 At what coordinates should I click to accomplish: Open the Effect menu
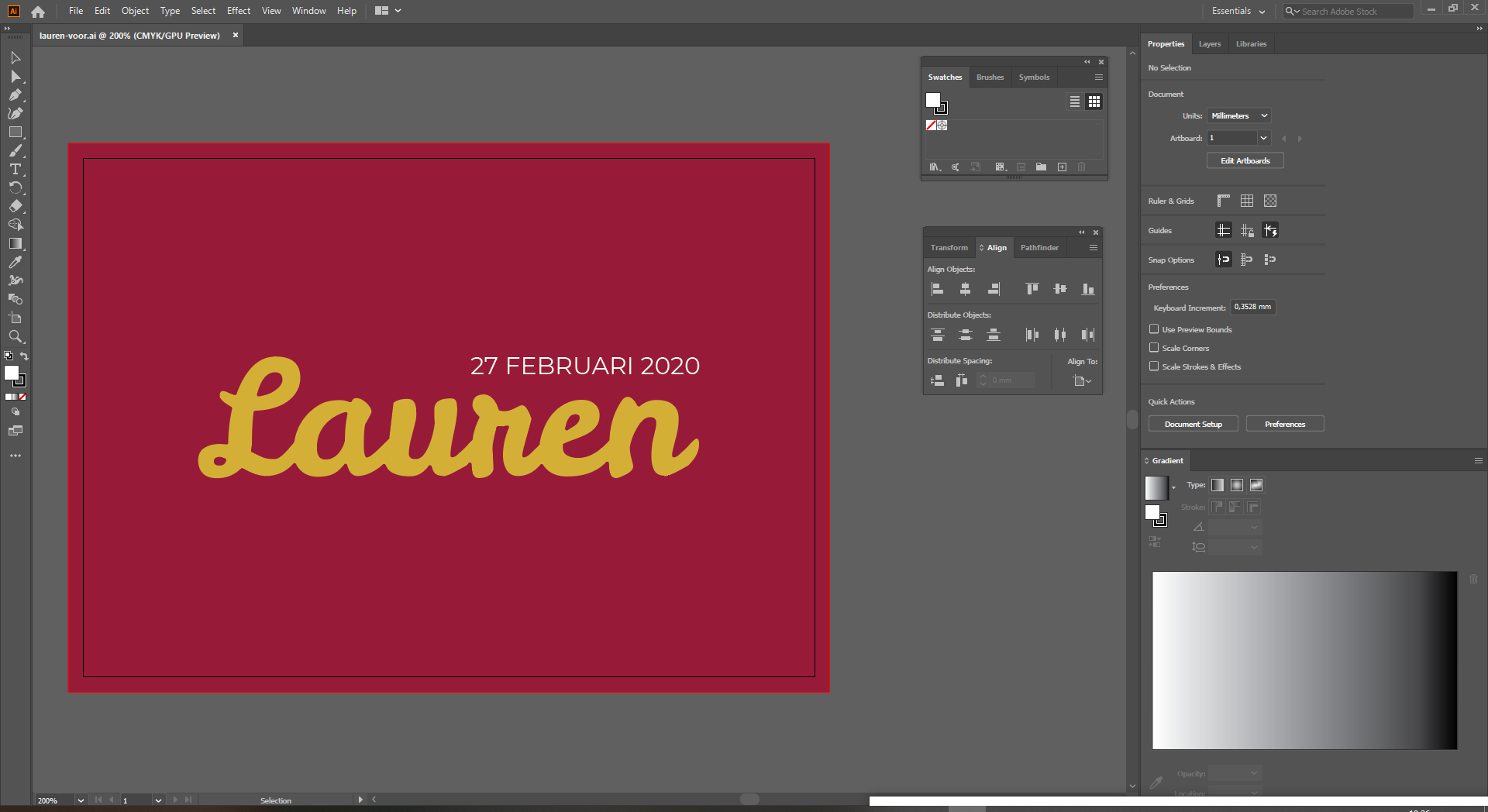(x=238, y=10)
